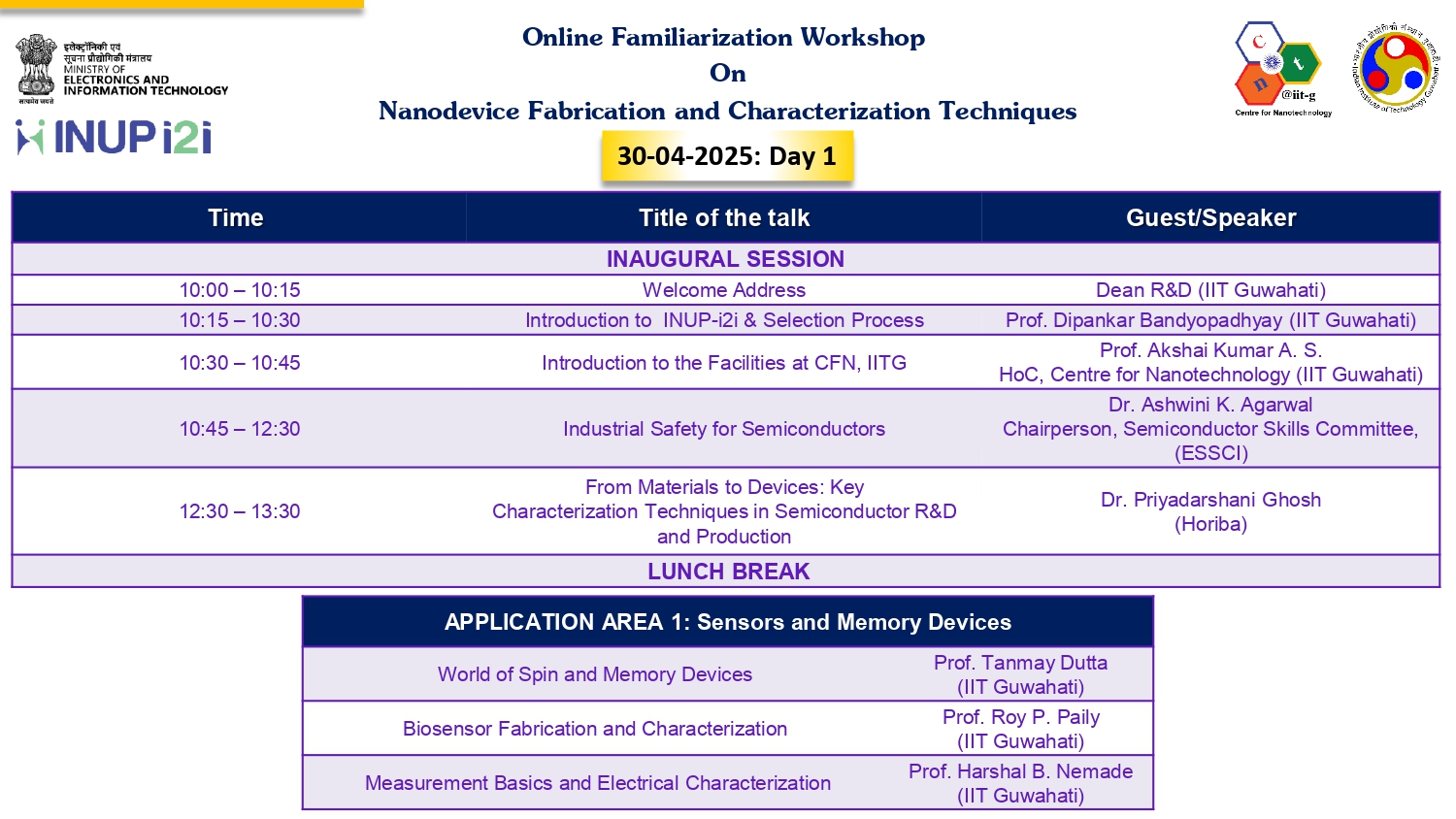1456x819 pixels.
Task: Click the word 'On' in the heading
Action: coord(727,74)
